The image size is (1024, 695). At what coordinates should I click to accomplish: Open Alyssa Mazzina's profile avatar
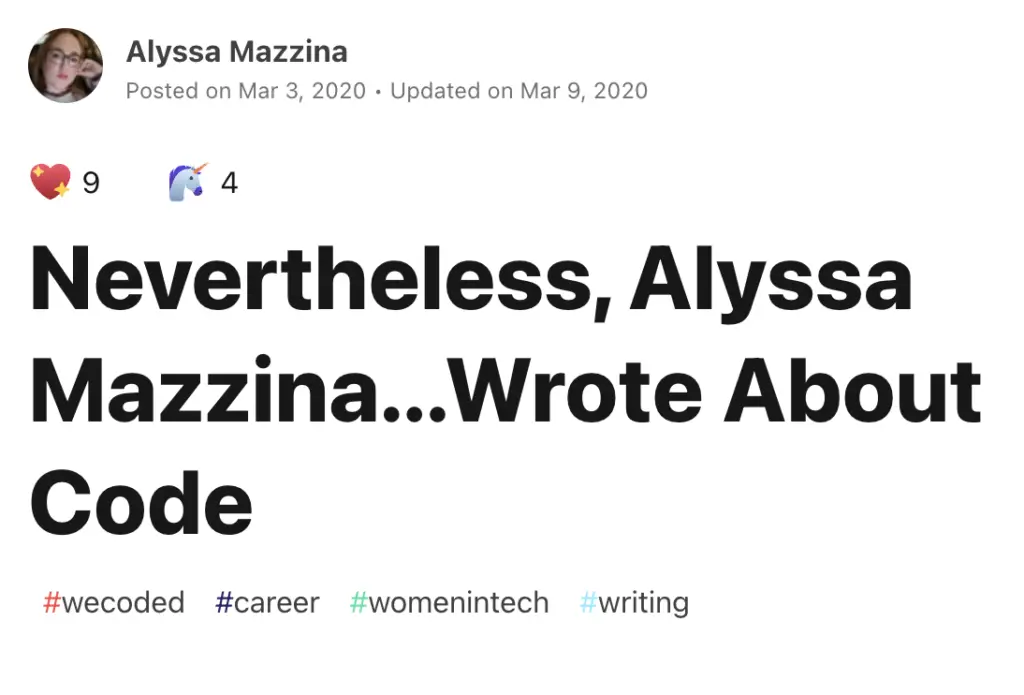(65, 65)
